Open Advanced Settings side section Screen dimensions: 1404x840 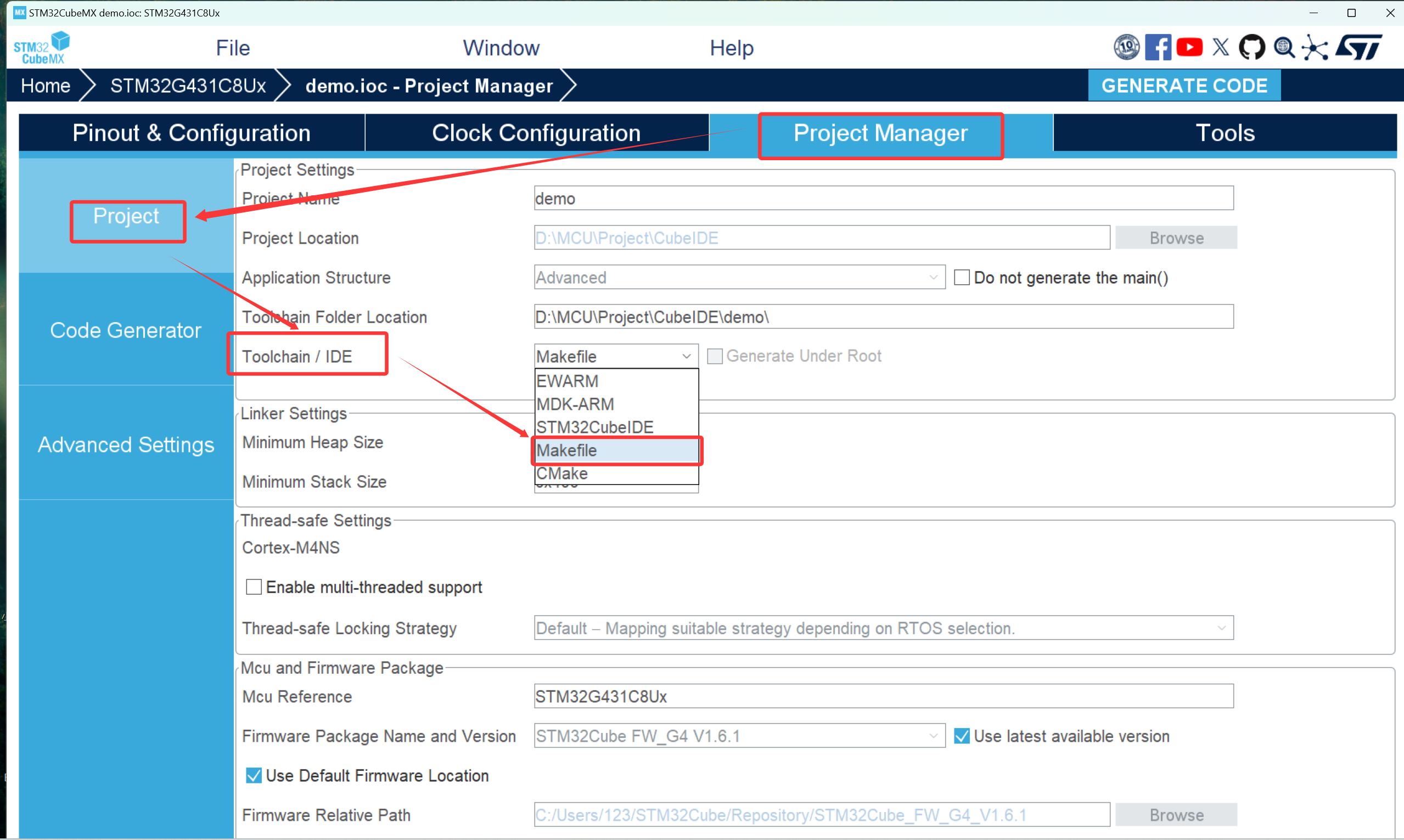(126, 444)
